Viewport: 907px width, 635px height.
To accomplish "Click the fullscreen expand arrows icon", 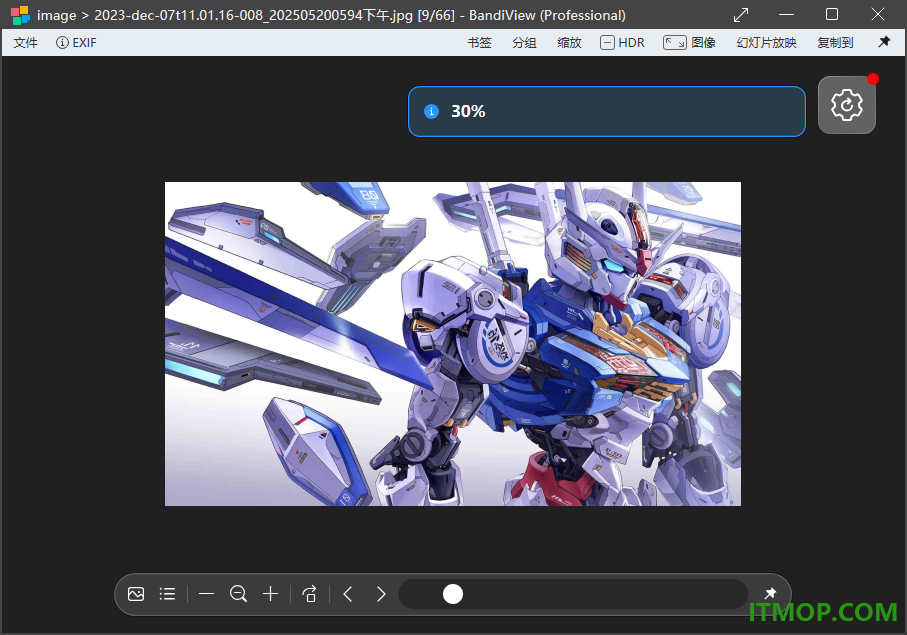I will click(740, 15).
